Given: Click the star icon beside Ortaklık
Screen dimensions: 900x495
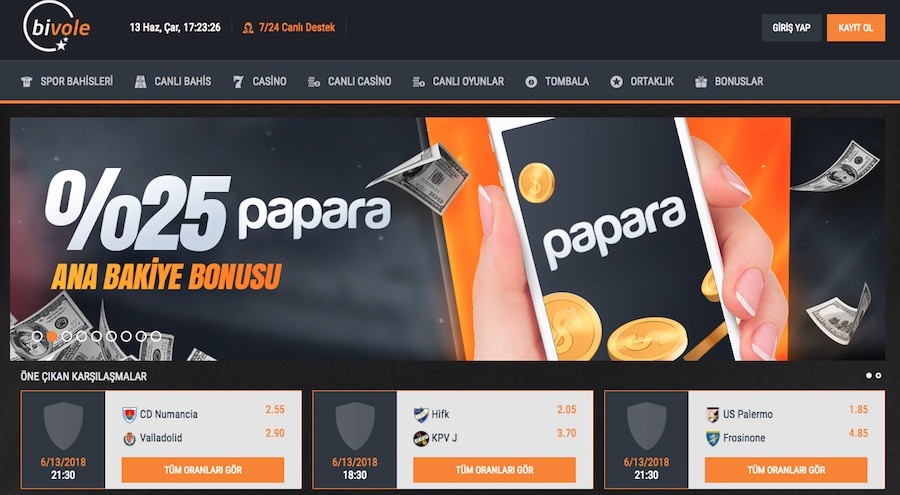Looking at the screenshot, I should (616, 82).
